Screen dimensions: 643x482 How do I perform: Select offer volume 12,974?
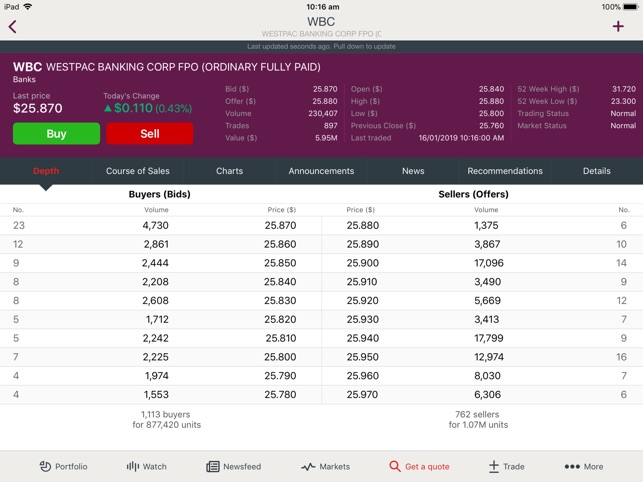(x=489, y=357)
